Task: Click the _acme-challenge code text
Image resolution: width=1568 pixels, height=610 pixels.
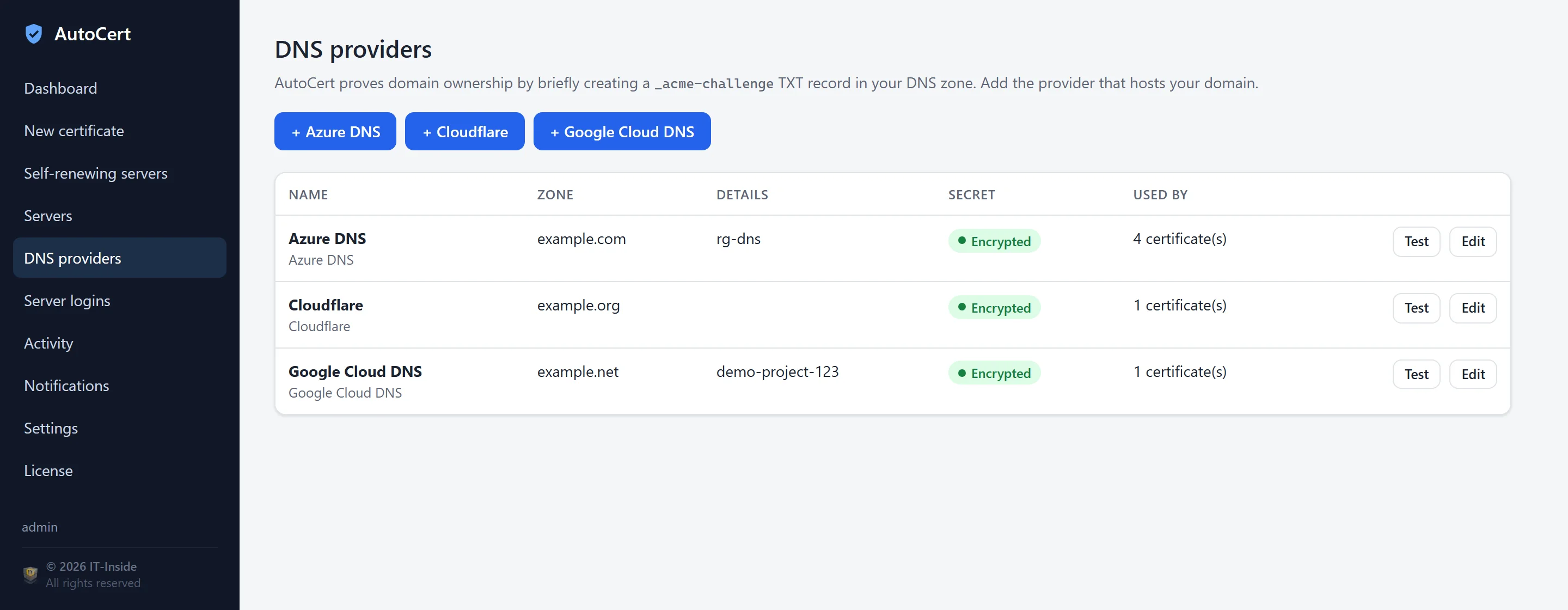Action: pyautogui.click(x=714, y=83)
